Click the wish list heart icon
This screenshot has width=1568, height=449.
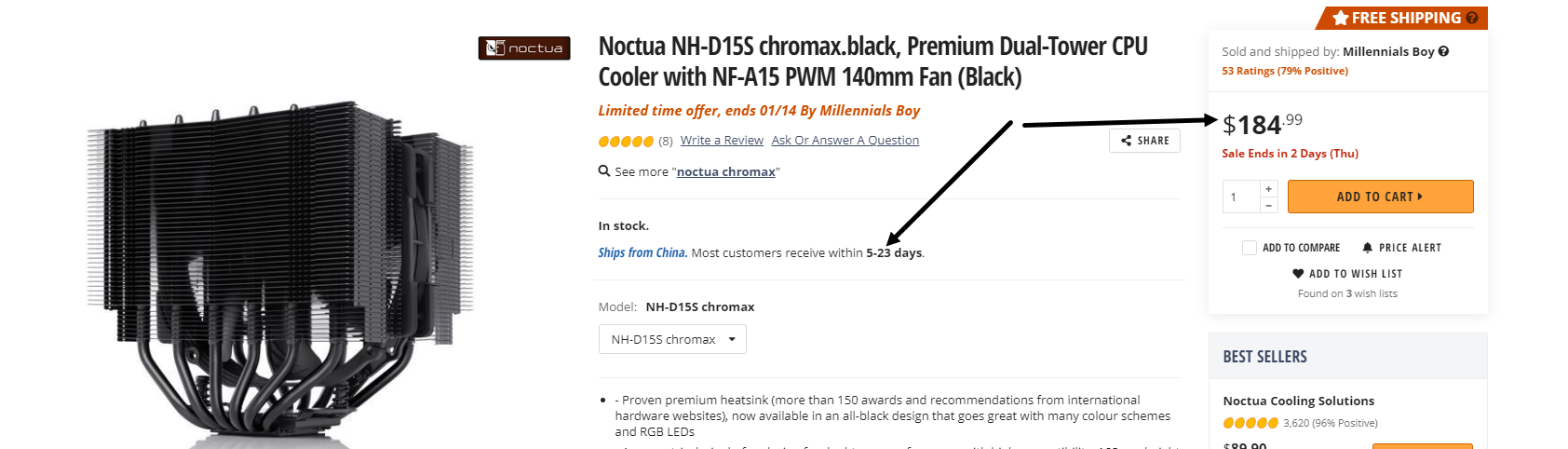point(1298,274)
